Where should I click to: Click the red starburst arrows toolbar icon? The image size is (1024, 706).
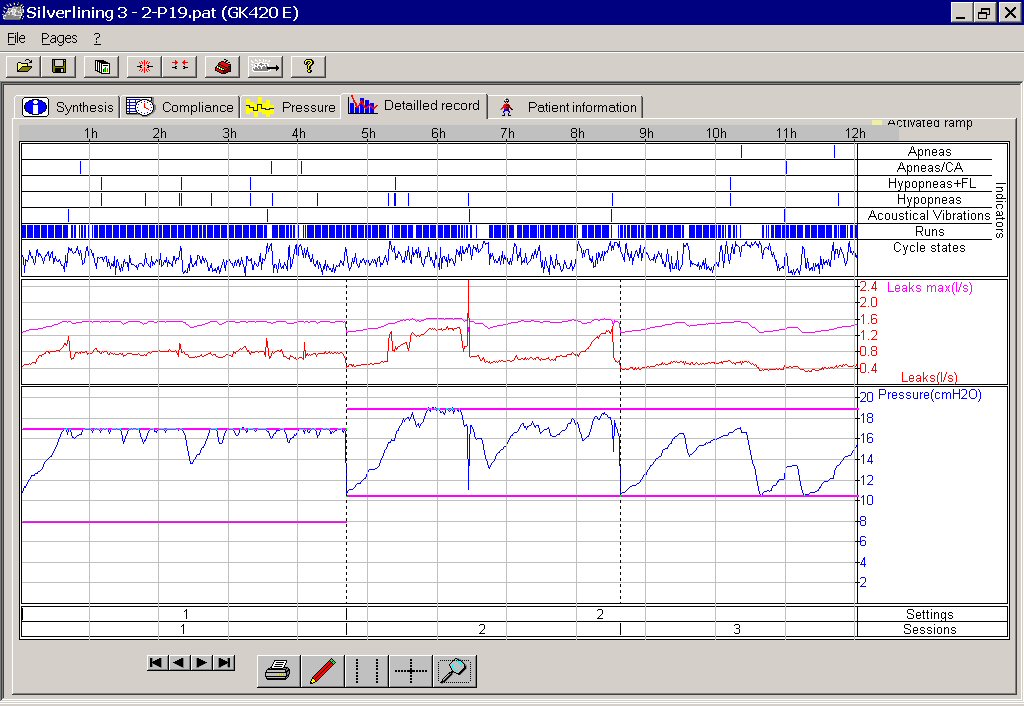(144, 66)
